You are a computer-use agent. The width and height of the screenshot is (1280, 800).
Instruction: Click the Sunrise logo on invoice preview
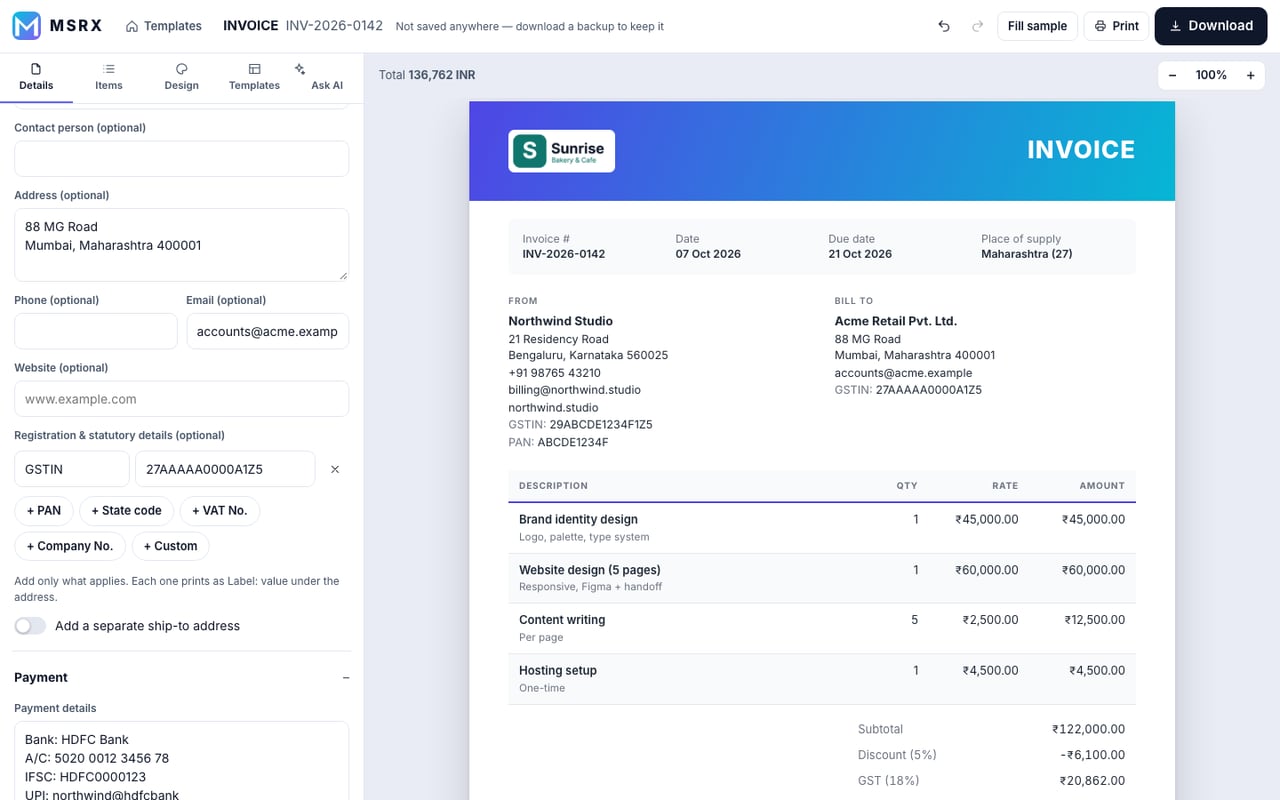click(561, 151)
